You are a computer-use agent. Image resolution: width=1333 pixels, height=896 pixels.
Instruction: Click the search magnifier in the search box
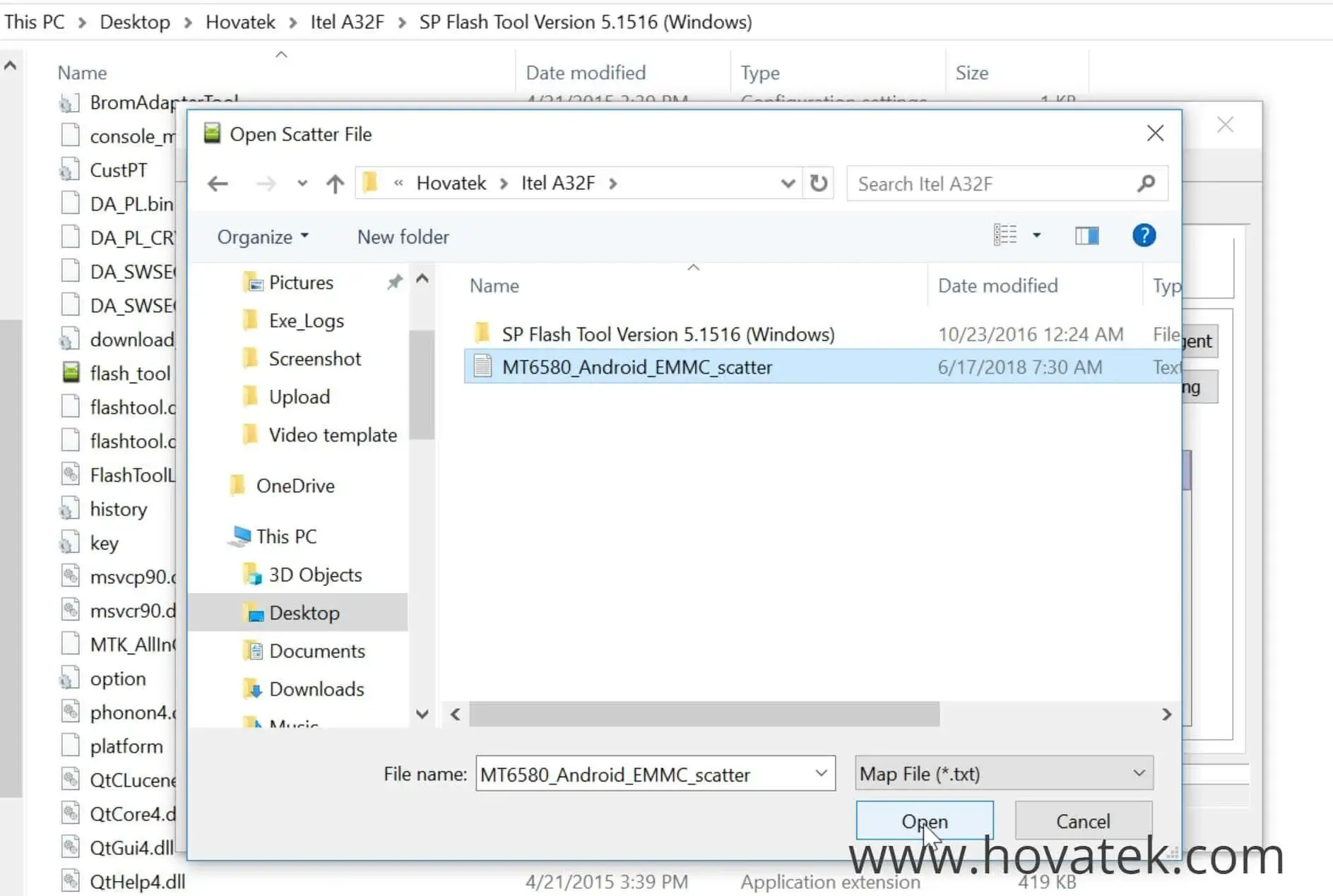click(1144, 184)
